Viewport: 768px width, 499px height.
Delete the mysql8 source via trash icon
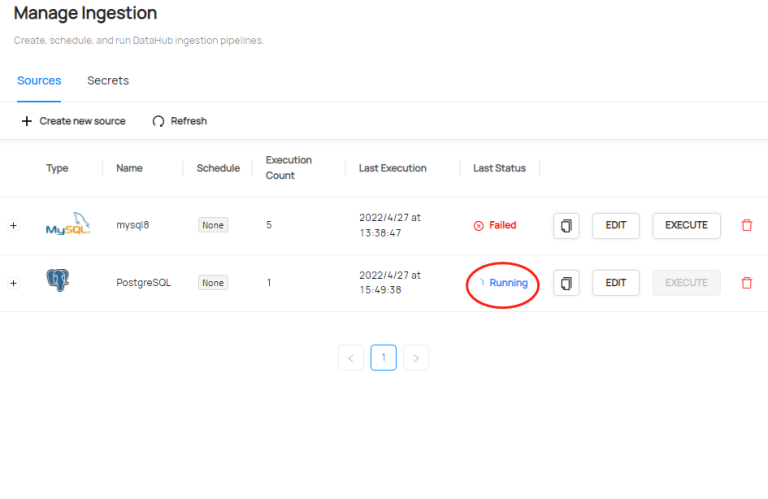pyautogui.click(x=746, y=226)
